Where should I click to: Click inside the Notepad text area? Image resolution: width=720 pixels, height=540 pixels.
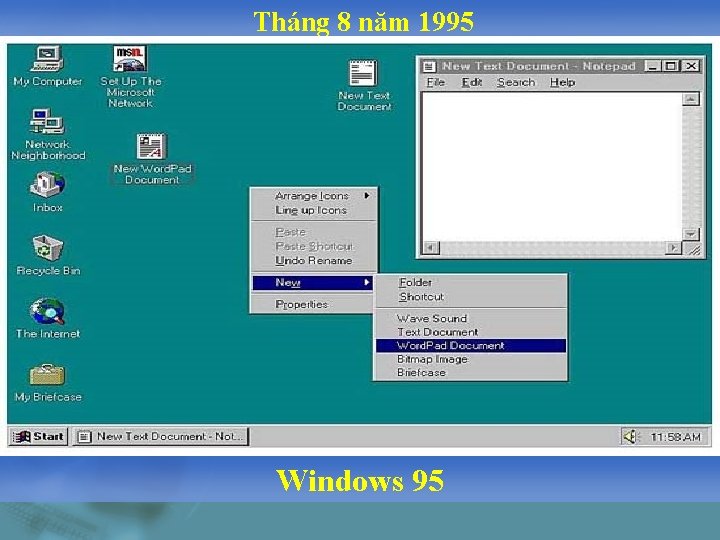[552, 166]
